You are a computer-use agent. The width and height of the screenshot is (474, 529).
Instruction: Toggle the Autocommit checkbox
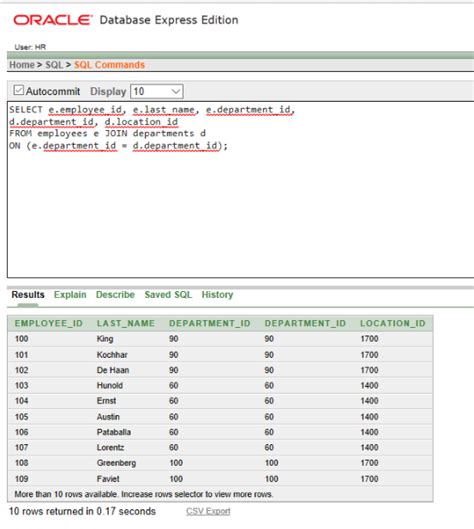click(x=19, y=90)
